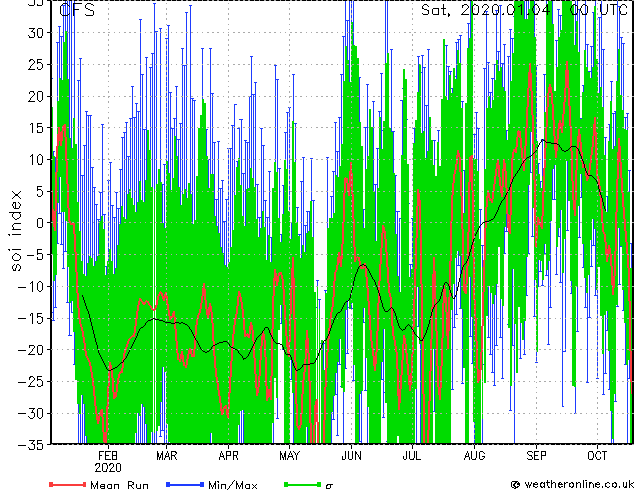634x490 pixels.
Task: Click the 'Min/Max' legend text
Action: [x=232, y=485]
